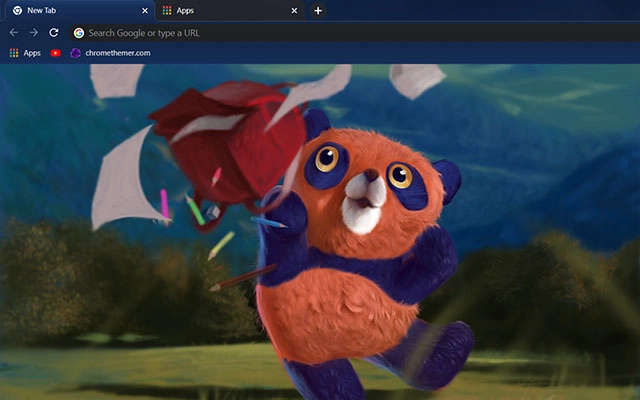Screen dimensions: 640x400
Task: Click the forward navigation arrow
Action: pyautogui.click(x=34, y=33)
